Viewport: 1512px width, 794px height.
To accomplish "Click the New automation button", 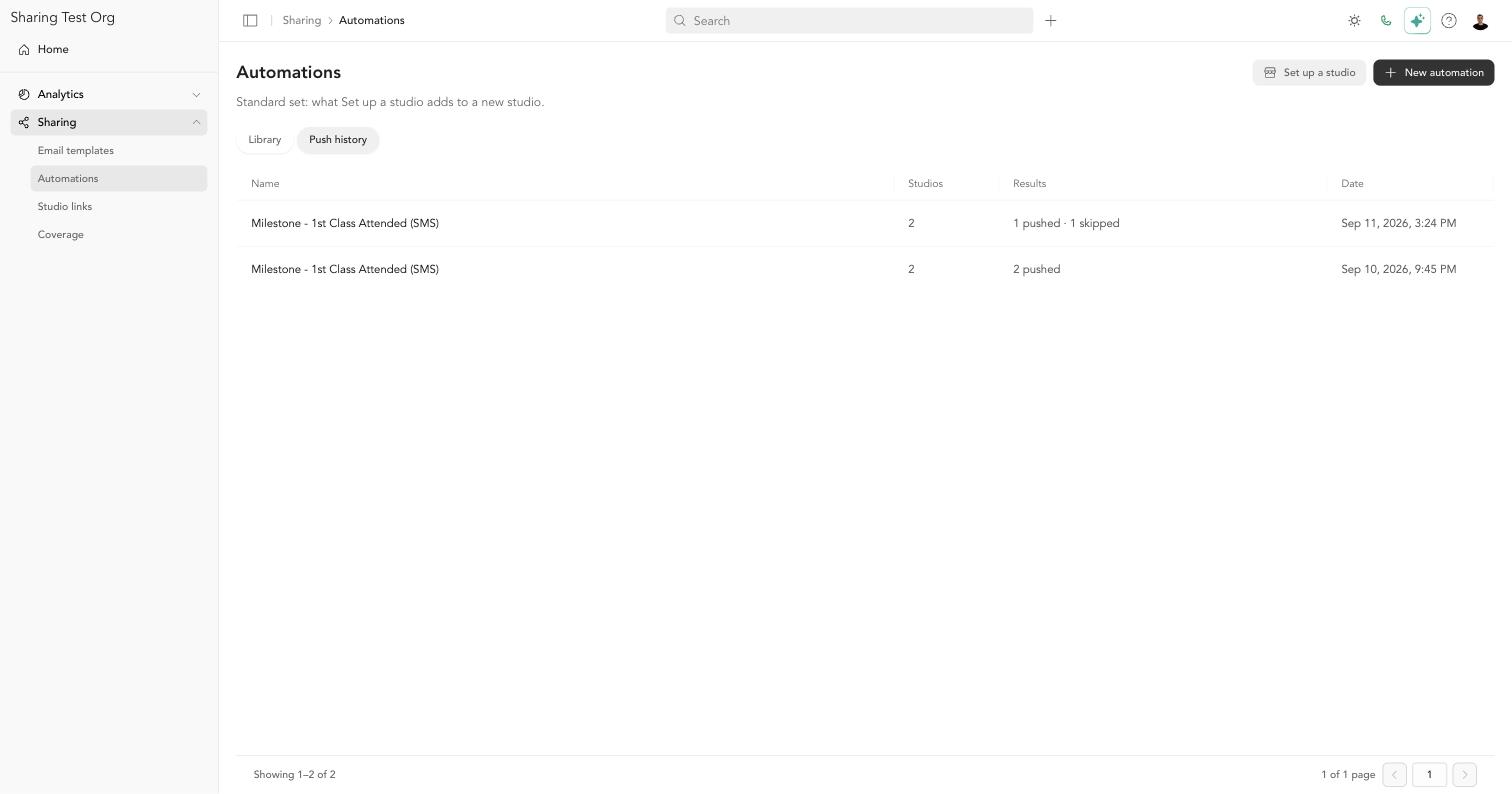I will [1433, 72].
